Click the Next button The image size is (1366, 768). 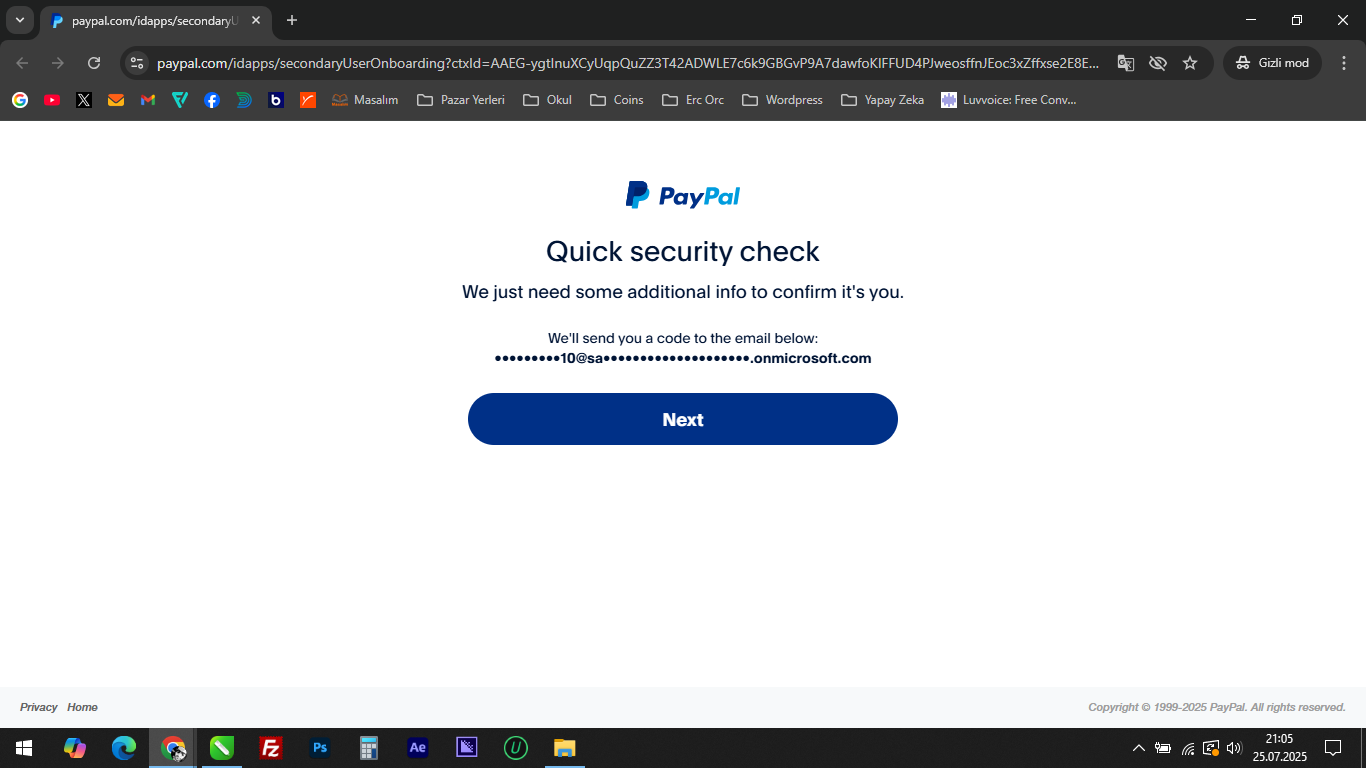683,419
